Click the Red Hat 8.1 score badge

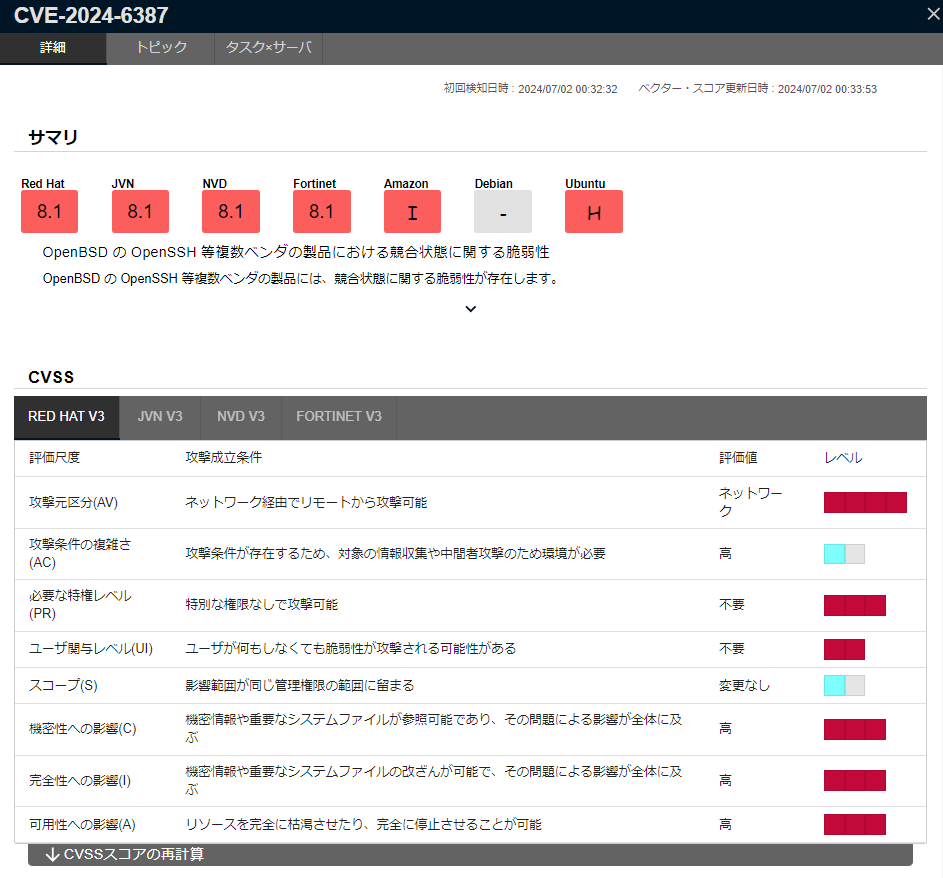tap(49, 211)
